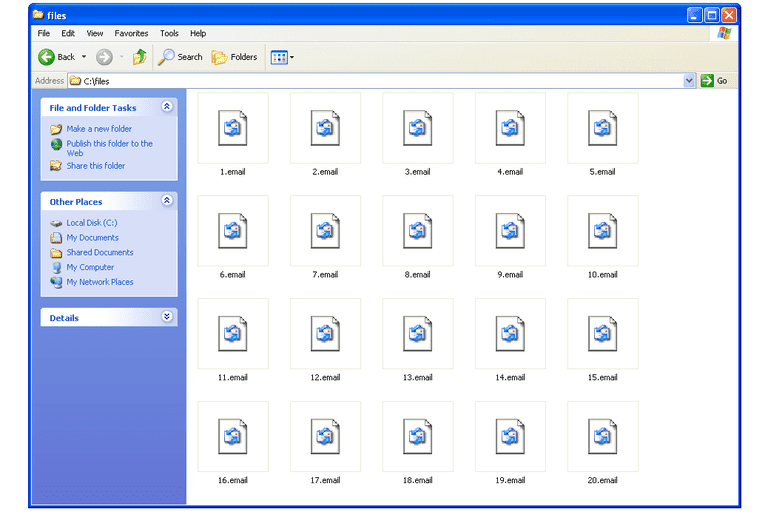The image size is (768, 512).
Task: Open the Back button history dropdown arrow
Action: point(84,57)
